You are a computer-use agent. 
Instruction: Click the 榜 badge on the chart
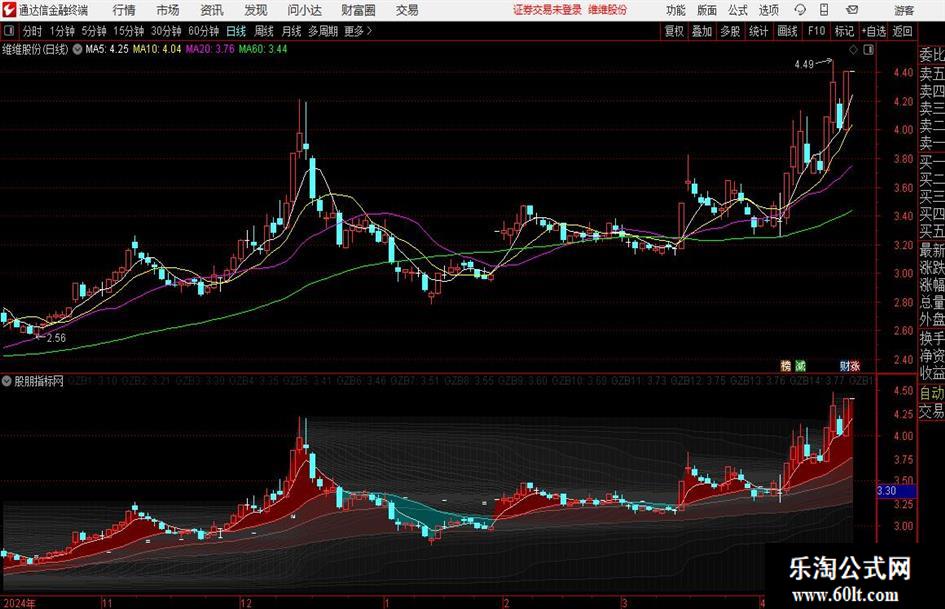point(785,365)
